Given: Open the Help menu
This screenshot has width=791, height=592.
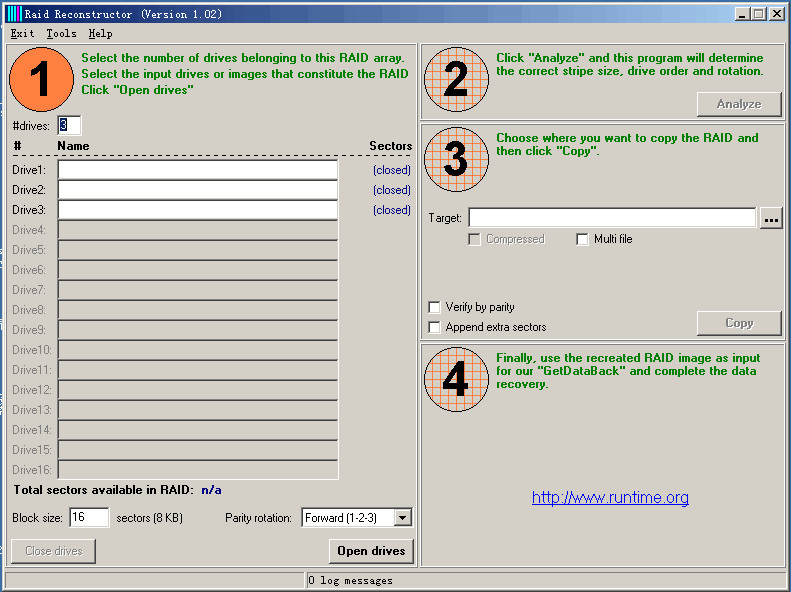Looking at the screenshot, I should (100, 33).
